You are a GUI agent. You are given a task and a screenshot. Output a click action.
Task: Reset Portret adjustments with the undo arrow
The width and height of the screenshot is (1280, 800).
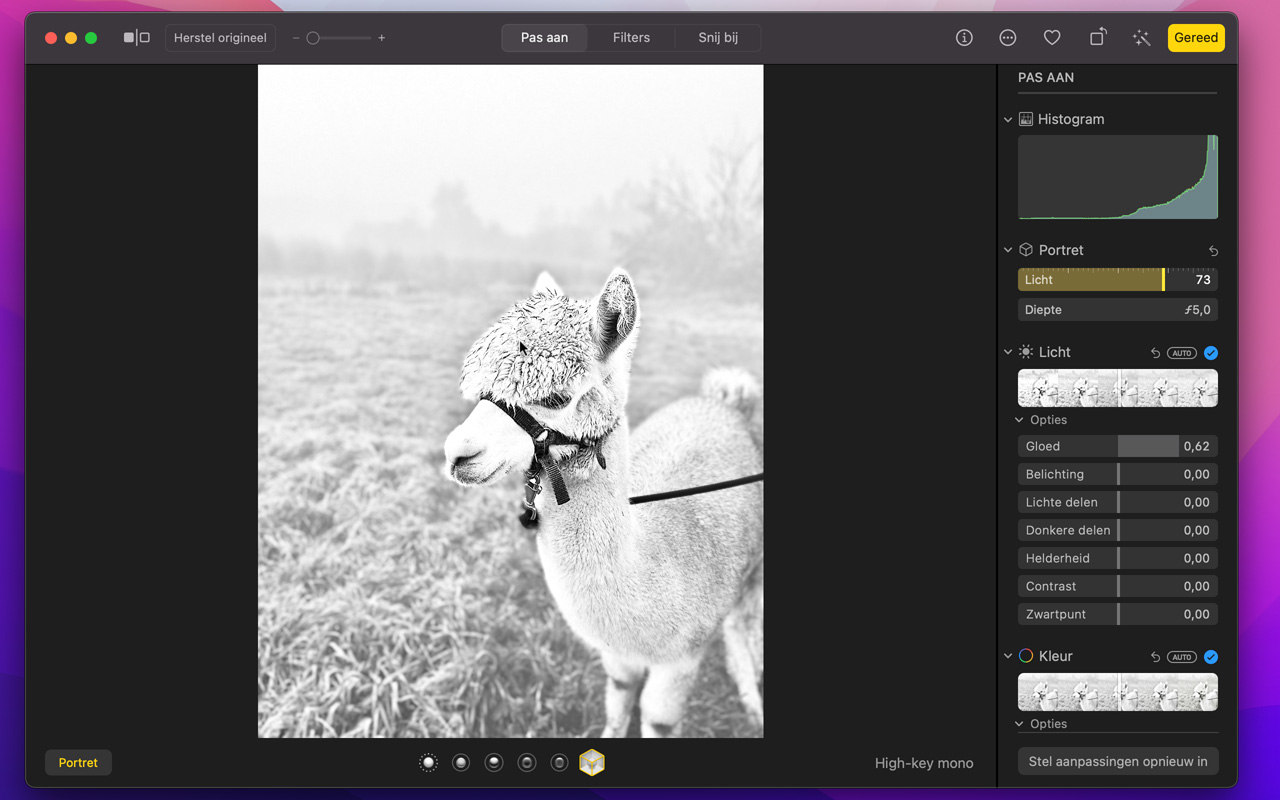tap(1213, 251)
